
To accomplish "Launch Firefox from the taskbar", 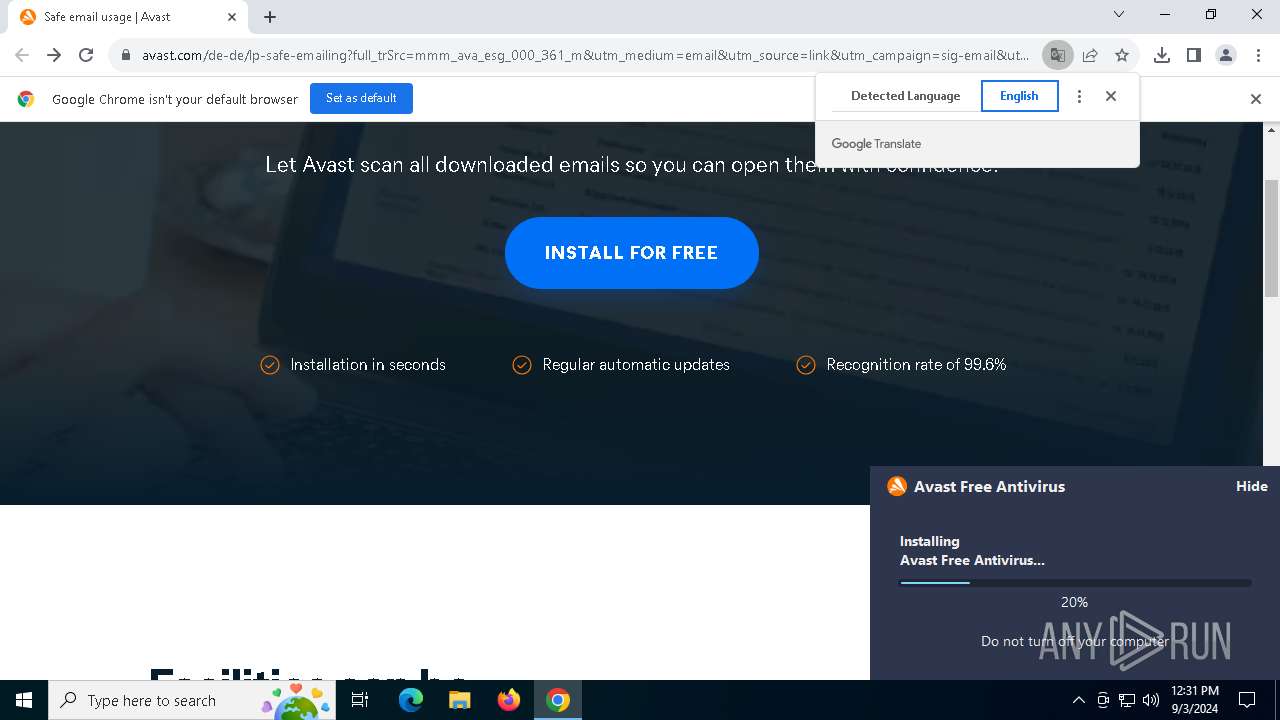I will pos(509,700).
